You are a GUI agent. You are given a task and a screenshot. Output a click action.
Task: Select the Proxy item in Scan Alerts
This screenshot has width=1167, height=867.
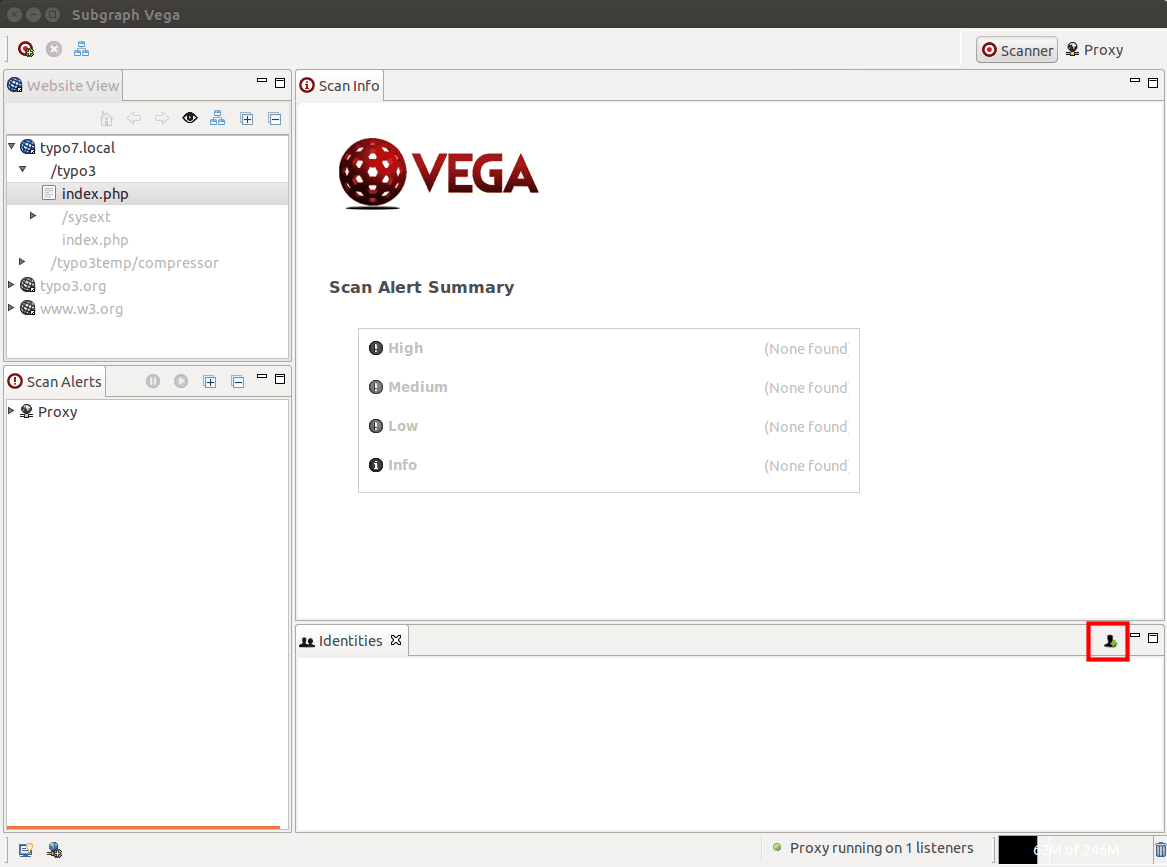57,412
